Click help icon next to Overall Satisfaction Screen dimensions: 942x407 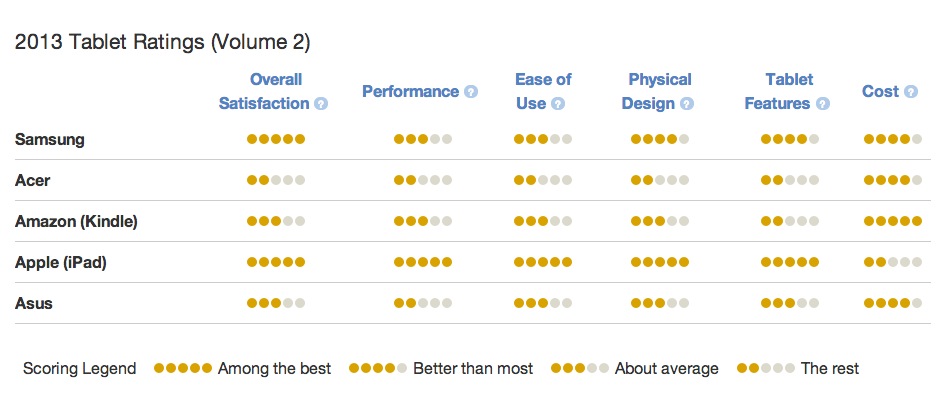pyautogui.click(x=321, y=103)
